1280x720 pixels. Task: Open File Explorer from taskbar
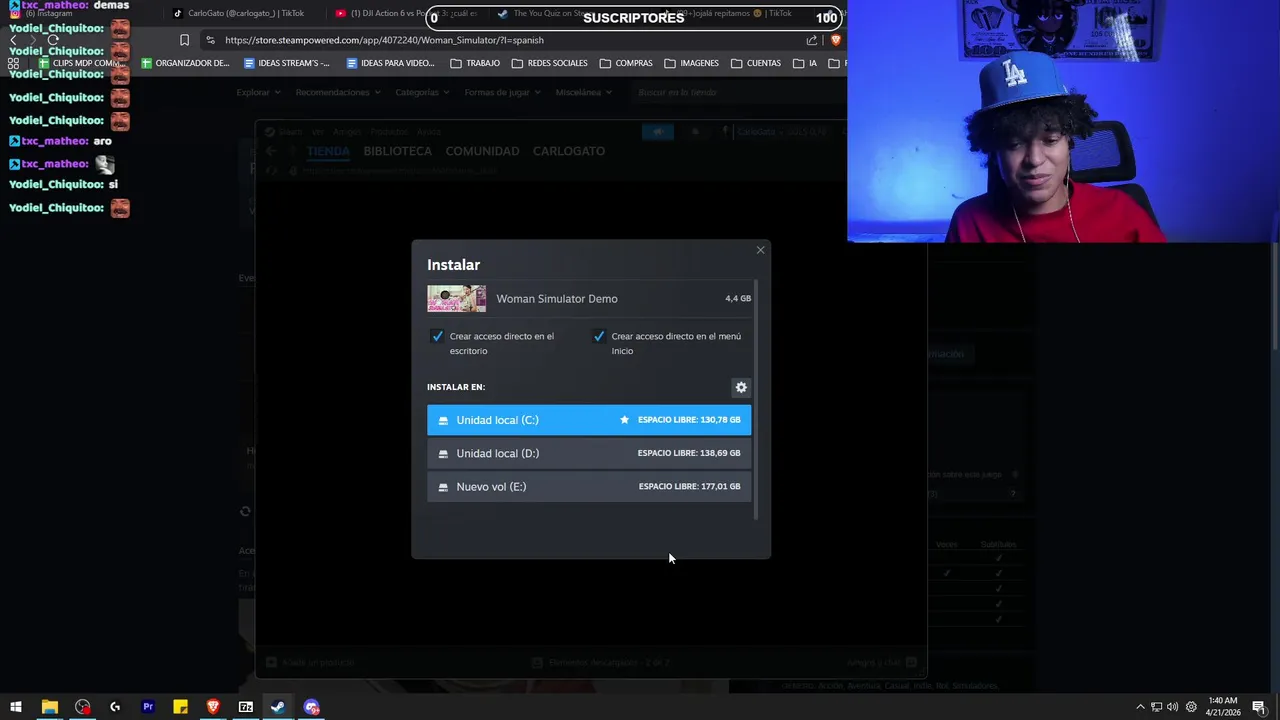[x=49, y=707]
